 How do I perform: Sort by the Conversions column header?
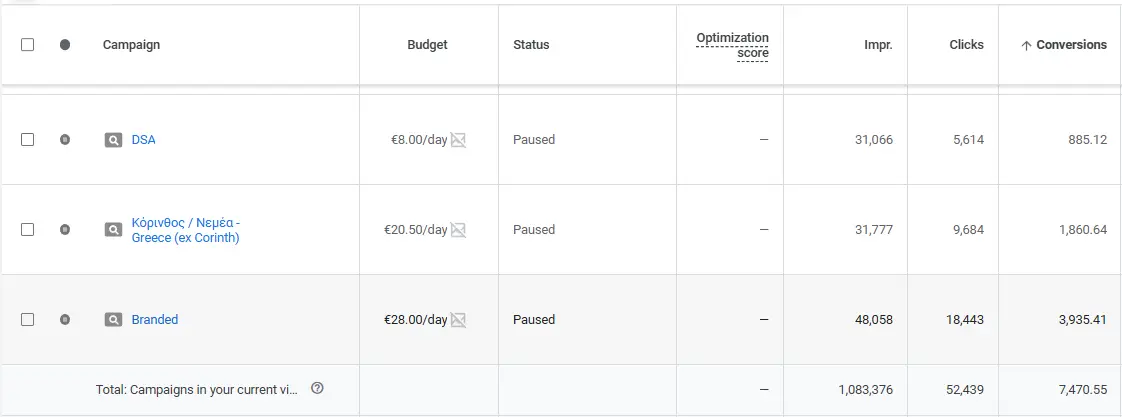point(1070,45)
